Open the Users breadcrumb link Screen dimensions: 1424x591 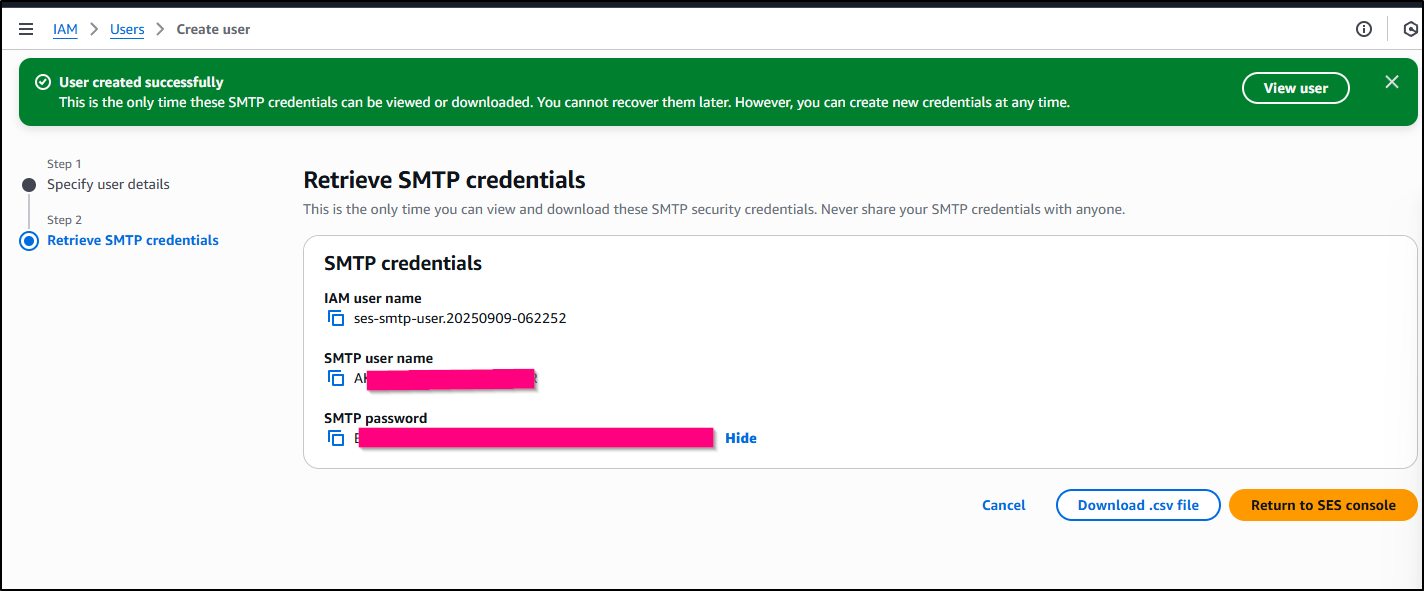[x=127, y=29]
